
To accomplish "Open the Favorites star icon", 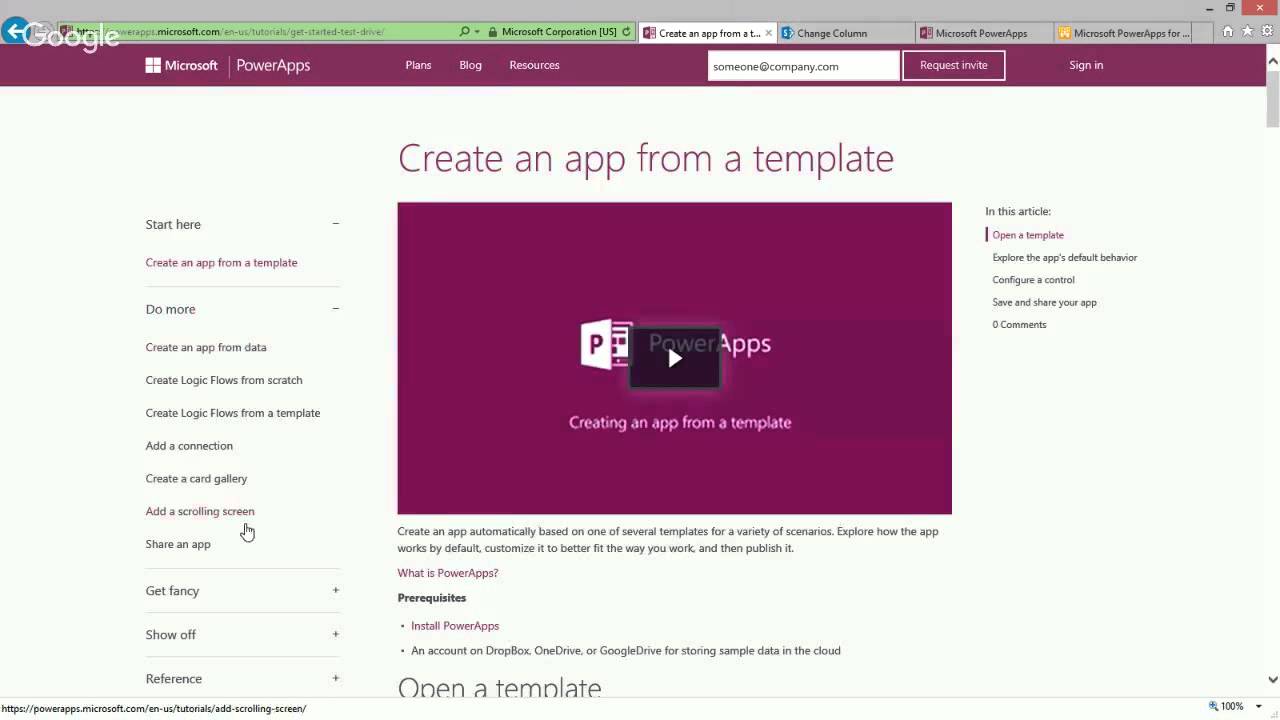I will point(1247,32).
